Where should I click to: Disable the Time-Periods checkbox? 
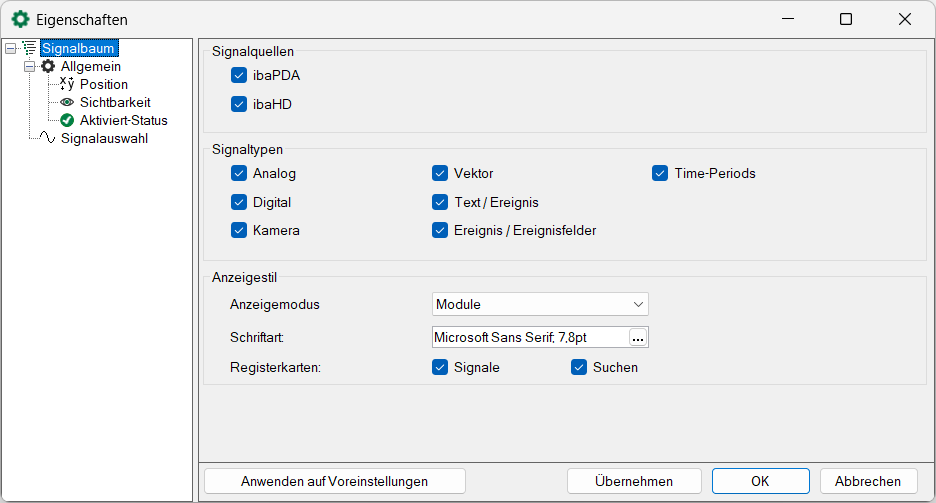tap(660, 173)
